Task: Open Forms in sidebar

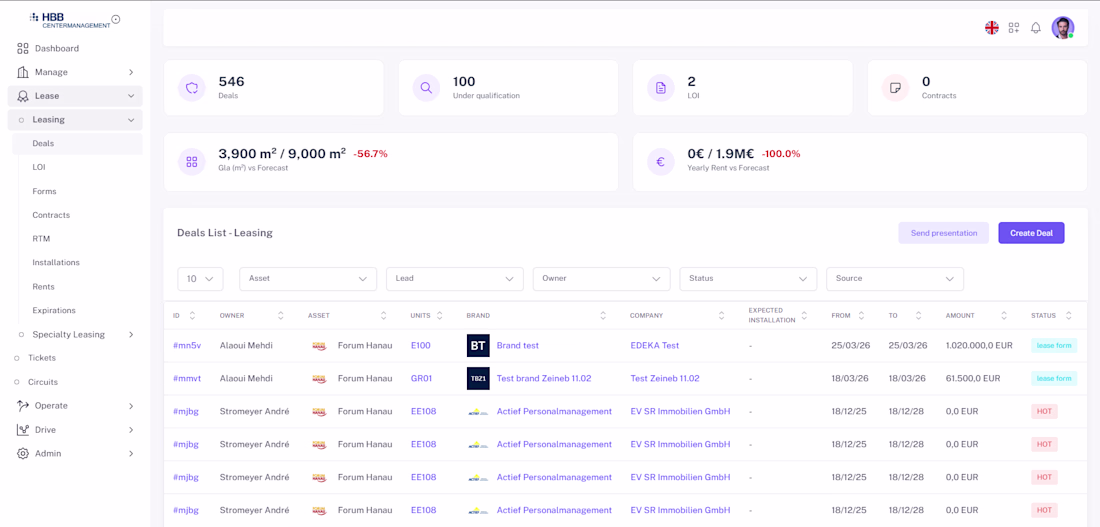Action: point(44,191)
